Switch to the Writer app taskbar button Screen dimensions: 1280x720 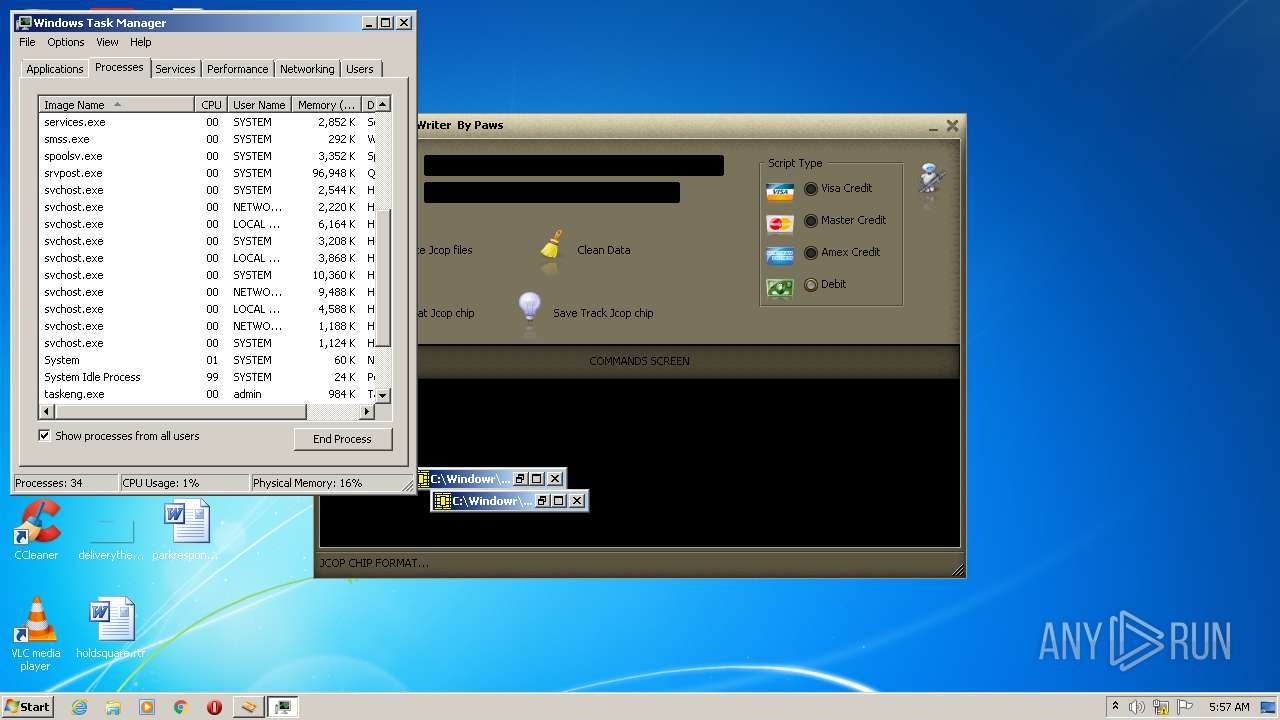(248, 707)
